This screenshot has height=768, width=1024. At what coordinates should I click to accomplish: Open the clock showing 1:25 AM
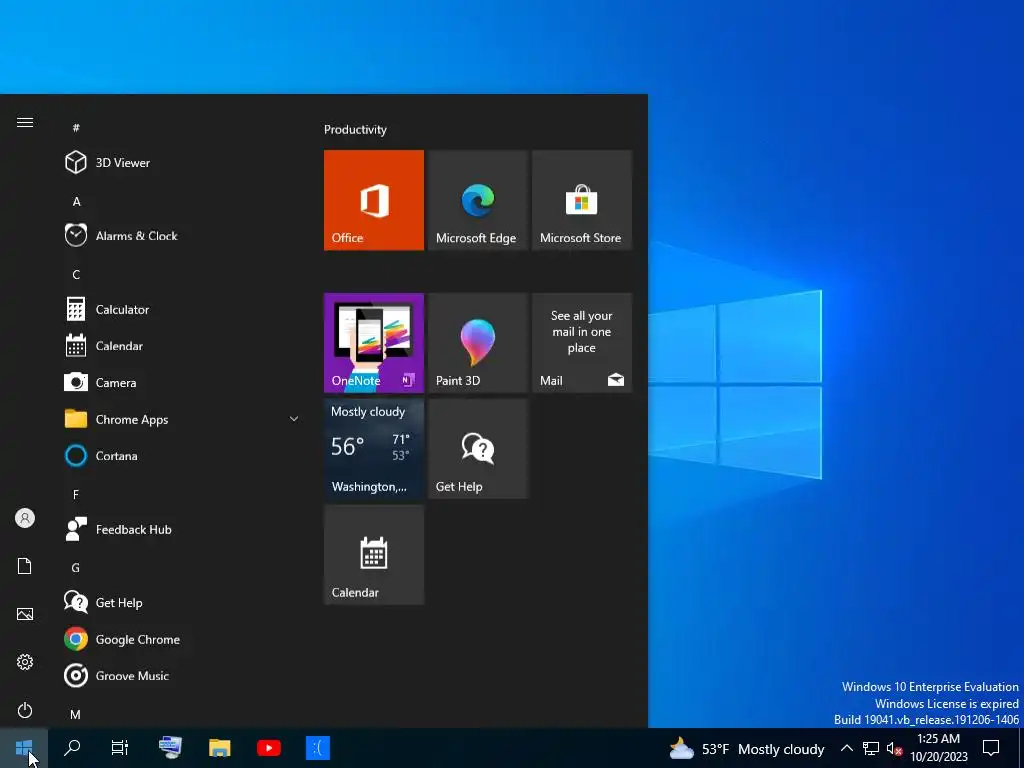pos(938,748)
